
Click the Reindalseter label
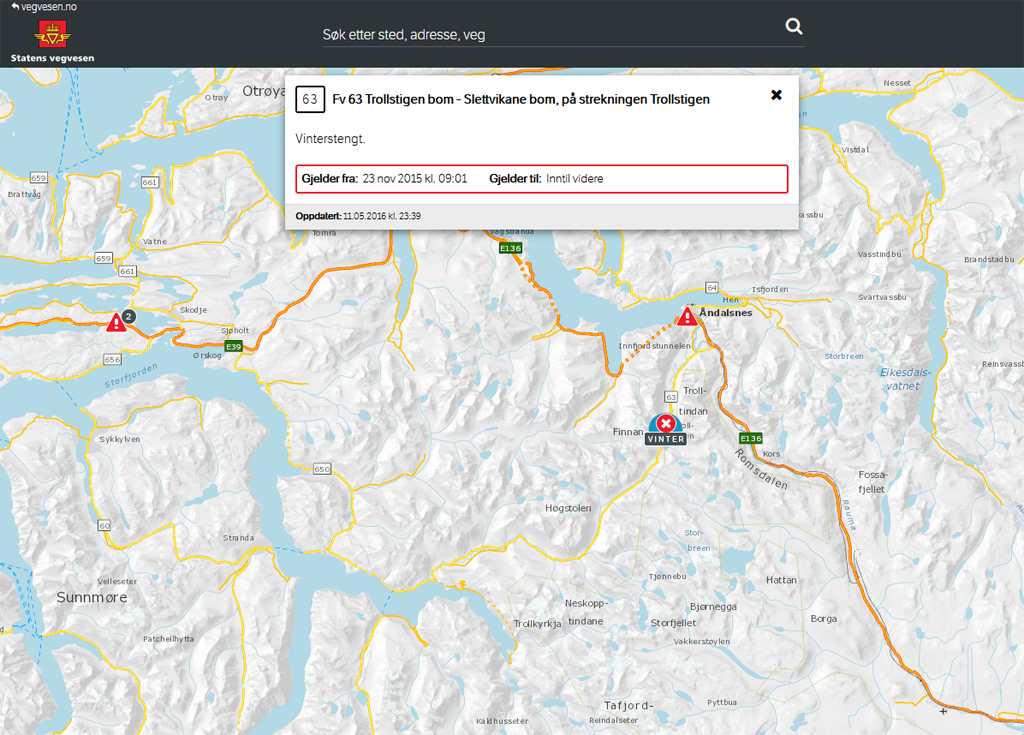[x=613, y=720]
